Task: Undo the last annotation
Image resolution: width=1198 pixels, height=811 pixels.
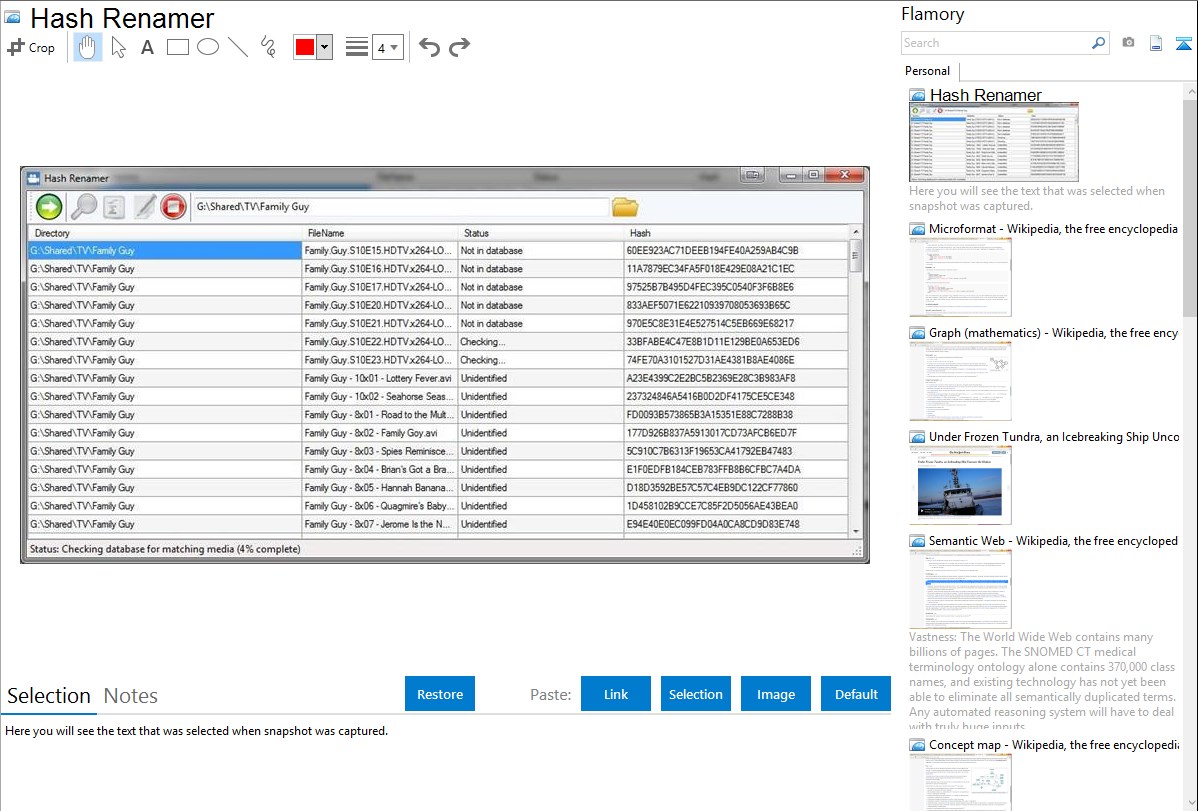Action: click(429, 47)
